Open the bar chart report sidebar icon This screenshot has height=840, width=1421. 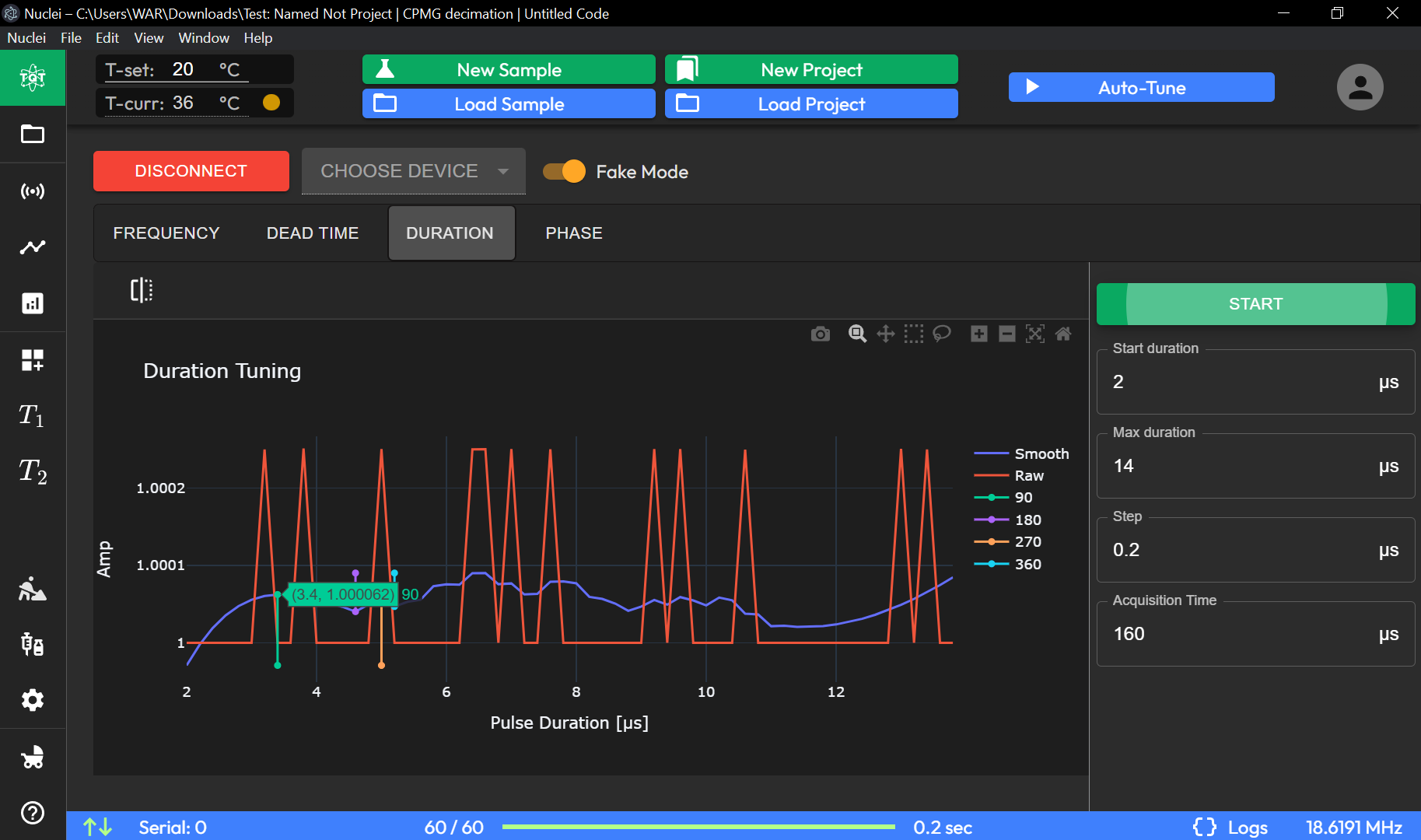click(x=33, y=303)
